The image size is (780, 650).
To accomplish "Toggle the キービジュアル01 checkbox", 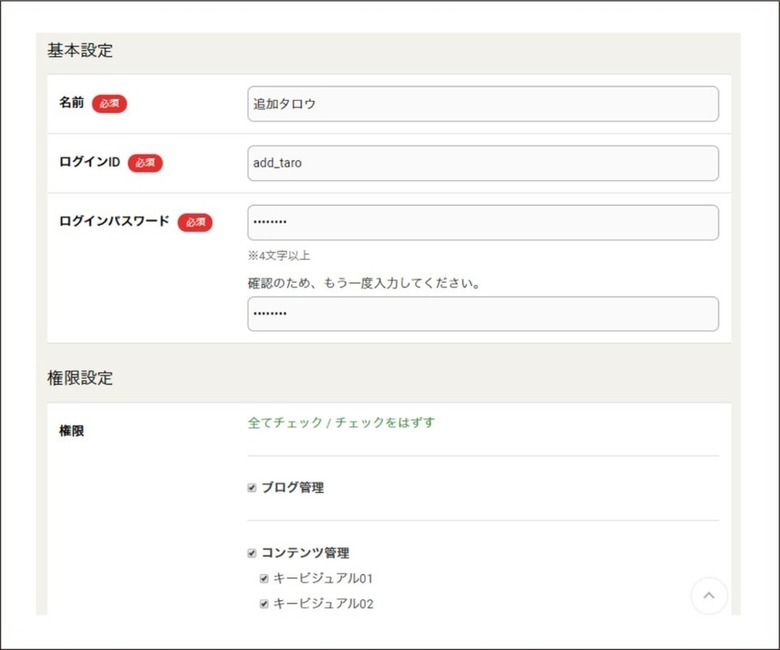I will [x=264, y=578].
